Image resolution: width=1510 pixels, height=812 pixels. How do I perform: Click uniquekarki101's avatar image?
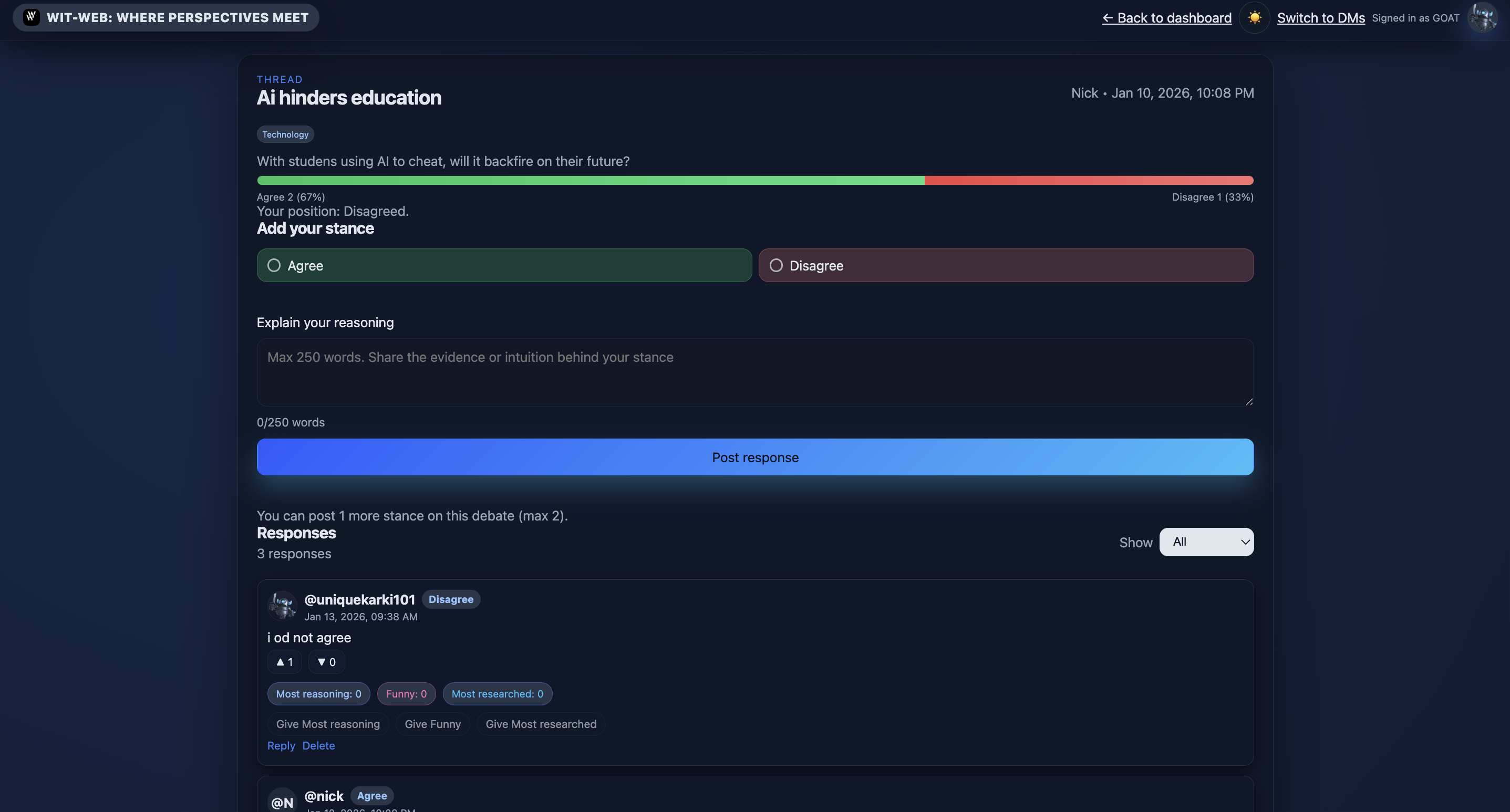click(x=282, y=605)
